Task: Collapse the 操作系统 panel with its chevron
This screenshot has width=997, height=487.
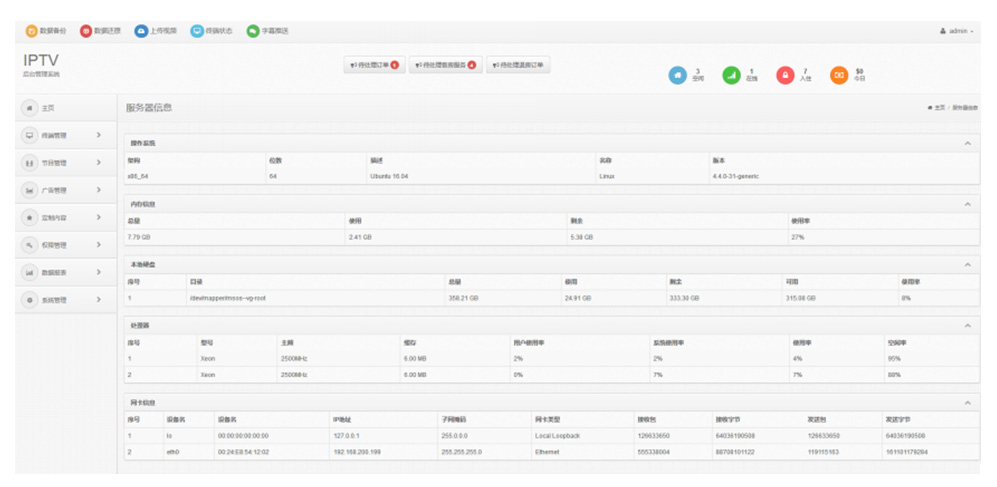Action: [x=967, y=144]
